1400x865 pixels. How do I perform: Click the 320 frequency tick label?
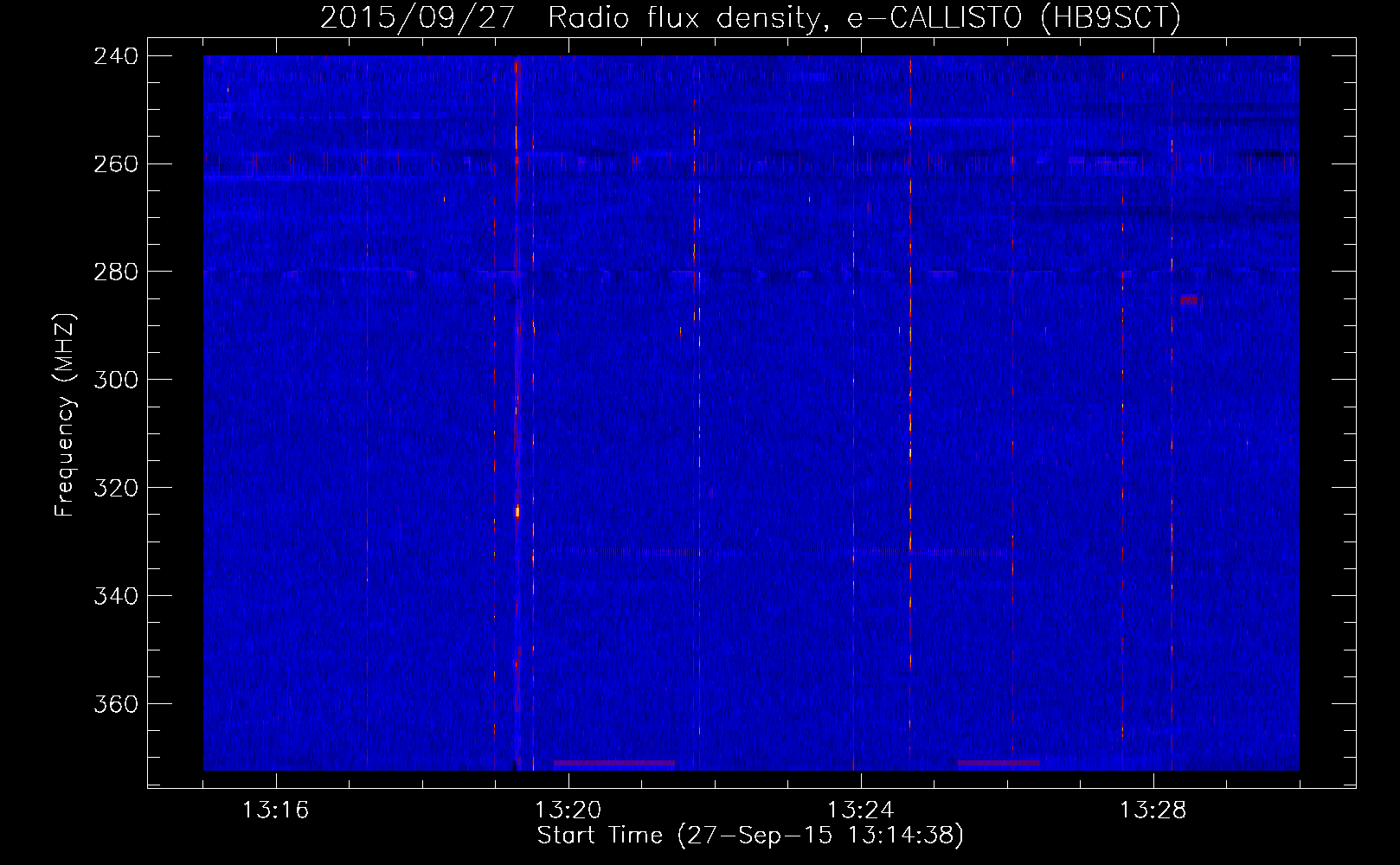(116, 489)
